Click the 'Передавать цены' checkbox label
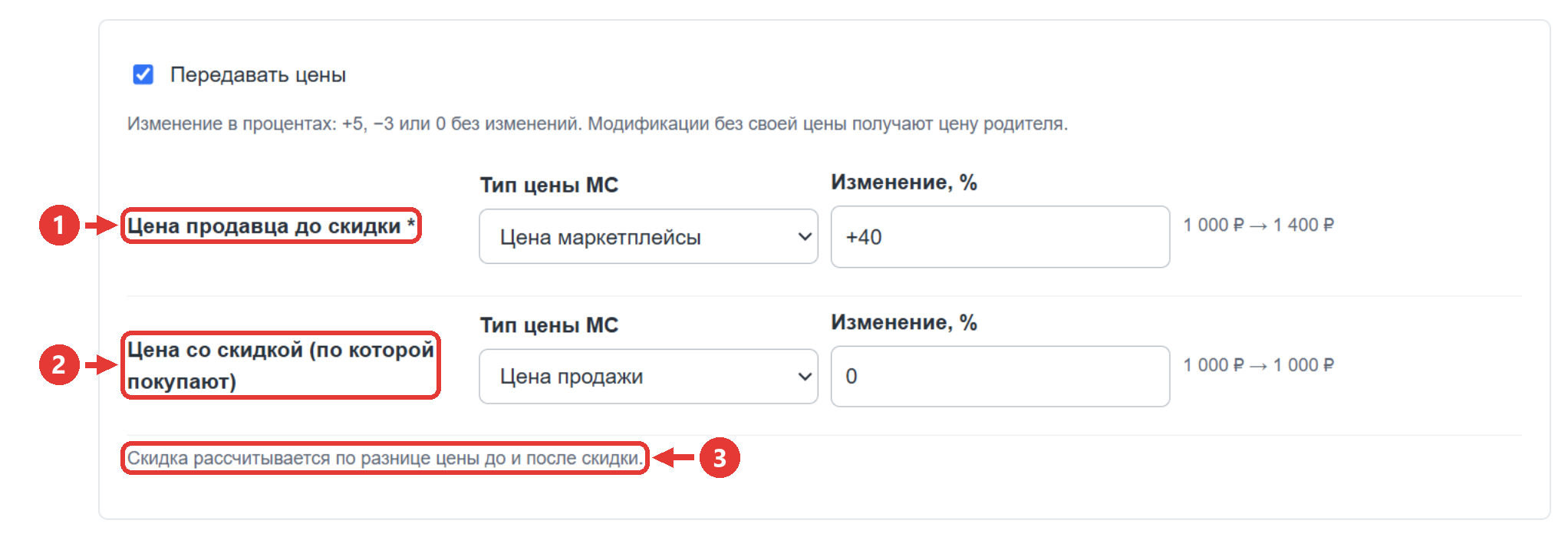The height and width of the screenshot is (537, 1568). 258,75
